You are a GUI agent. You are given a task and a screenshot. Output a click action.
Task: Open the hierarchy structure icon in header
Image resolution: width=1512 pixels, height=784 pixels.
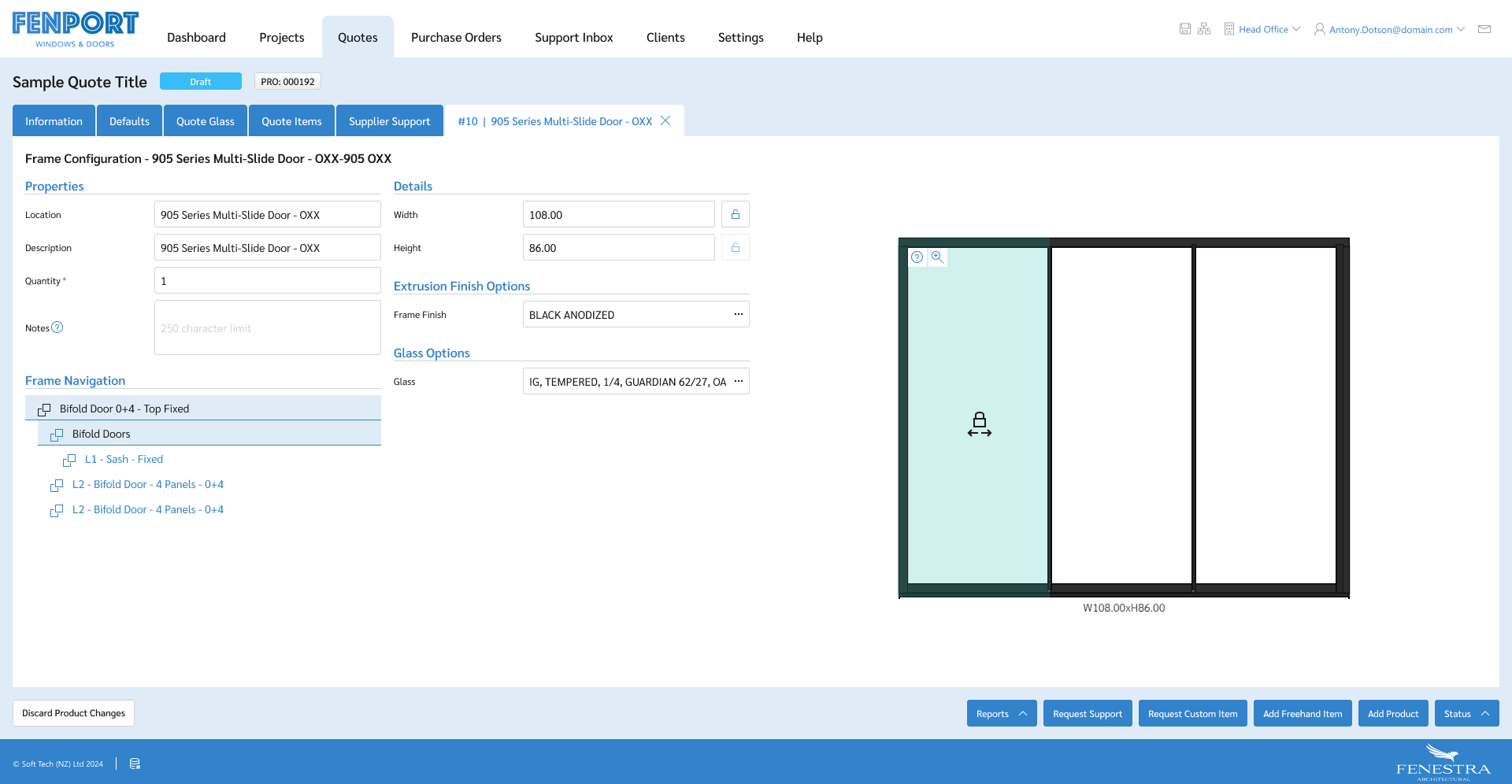coord(1204,29)
